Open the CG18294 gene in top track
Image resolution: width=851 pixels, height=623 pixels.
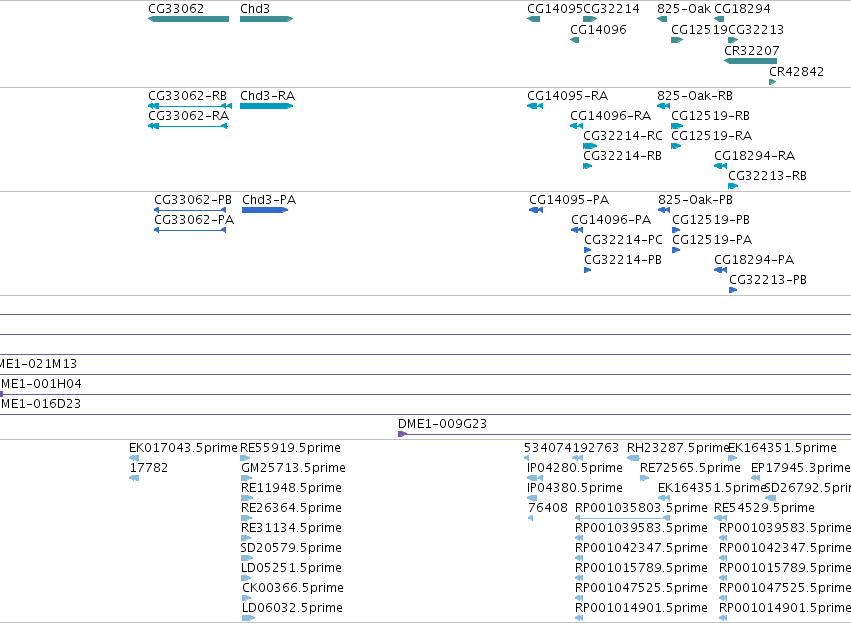tap(719, 19)
